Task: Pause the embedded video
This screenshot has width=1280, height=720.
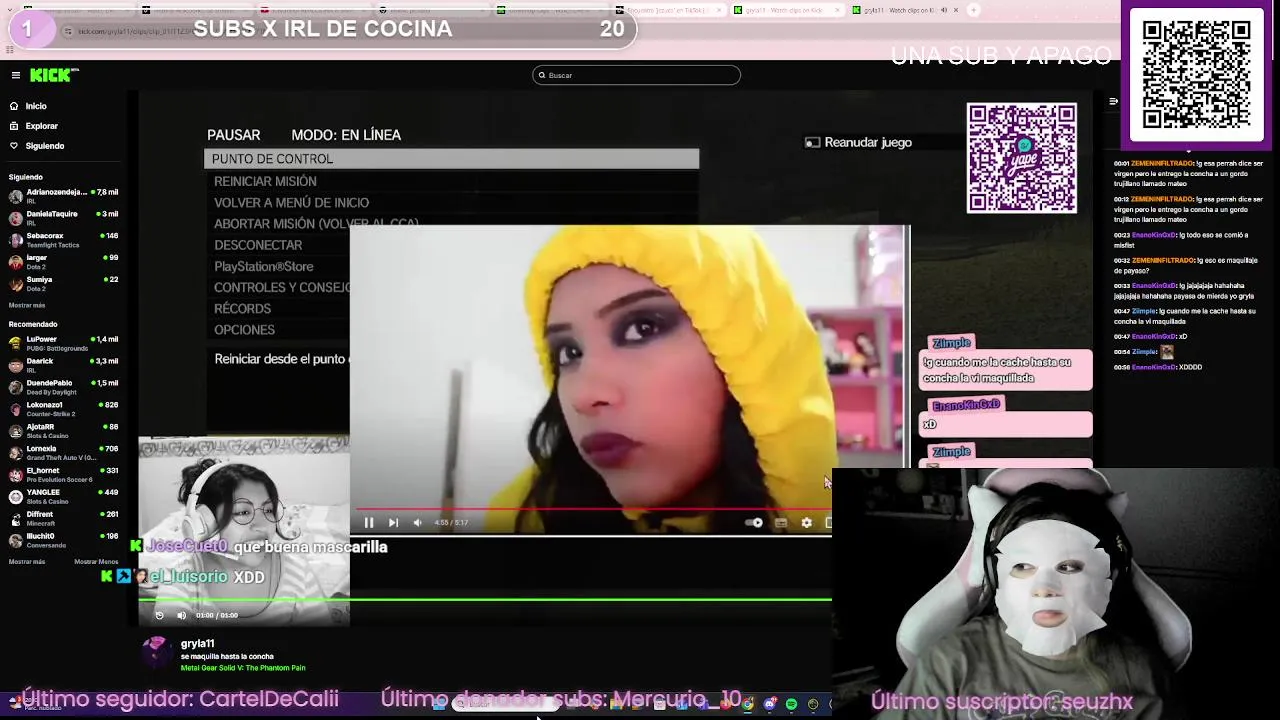Action: click(x=368, y=522)
